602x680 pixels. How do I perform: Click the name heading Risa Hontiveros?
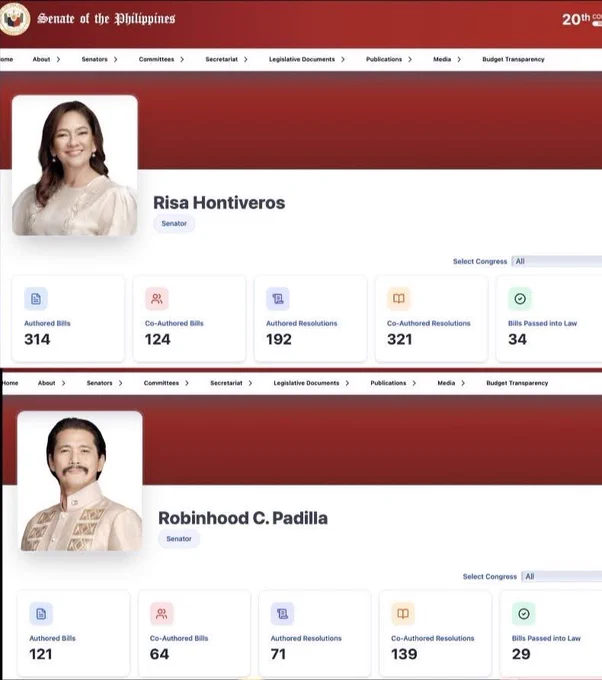(219, 203)
